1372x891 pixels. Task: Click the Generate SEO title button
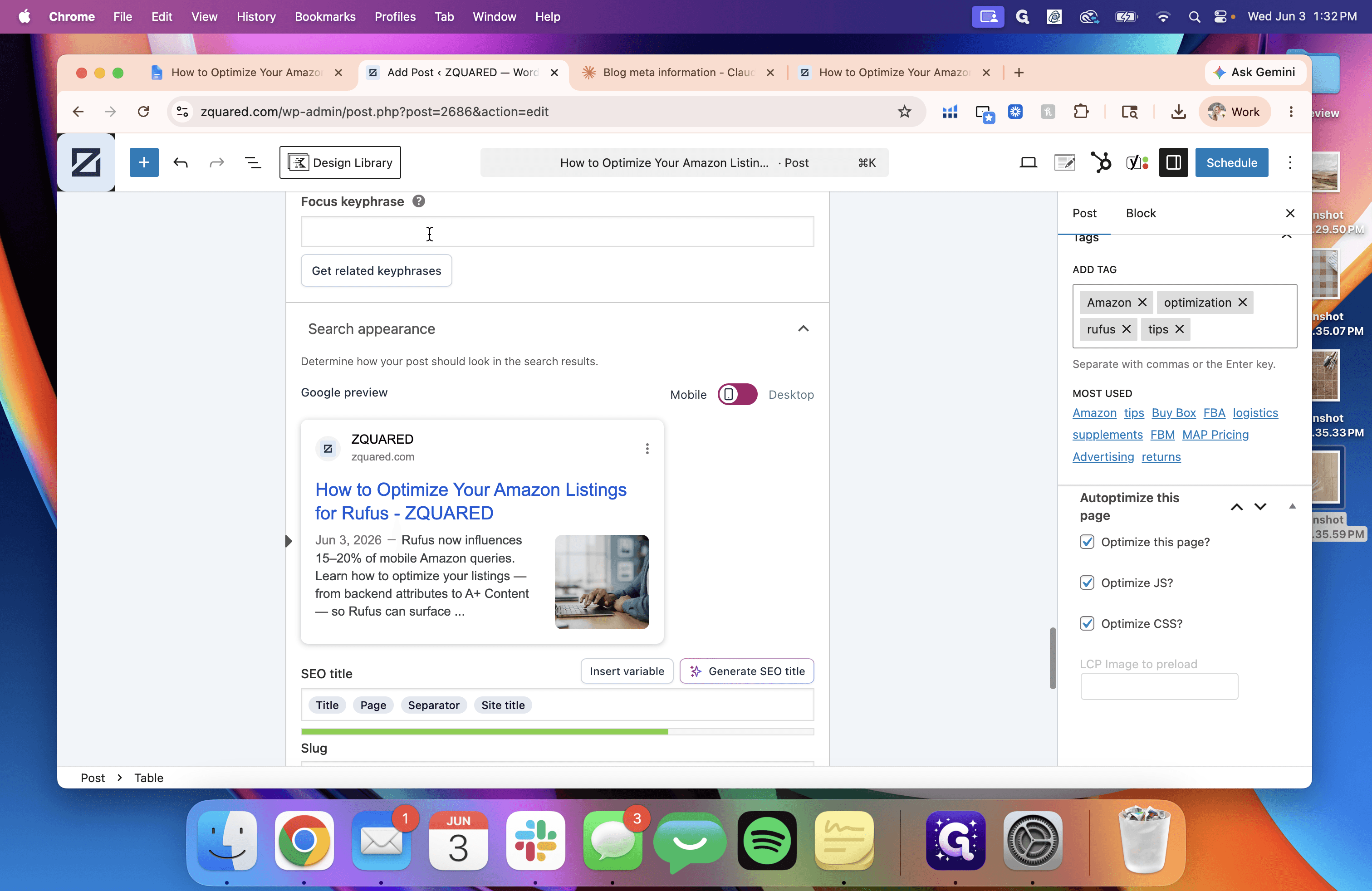(x=746, y=671)
